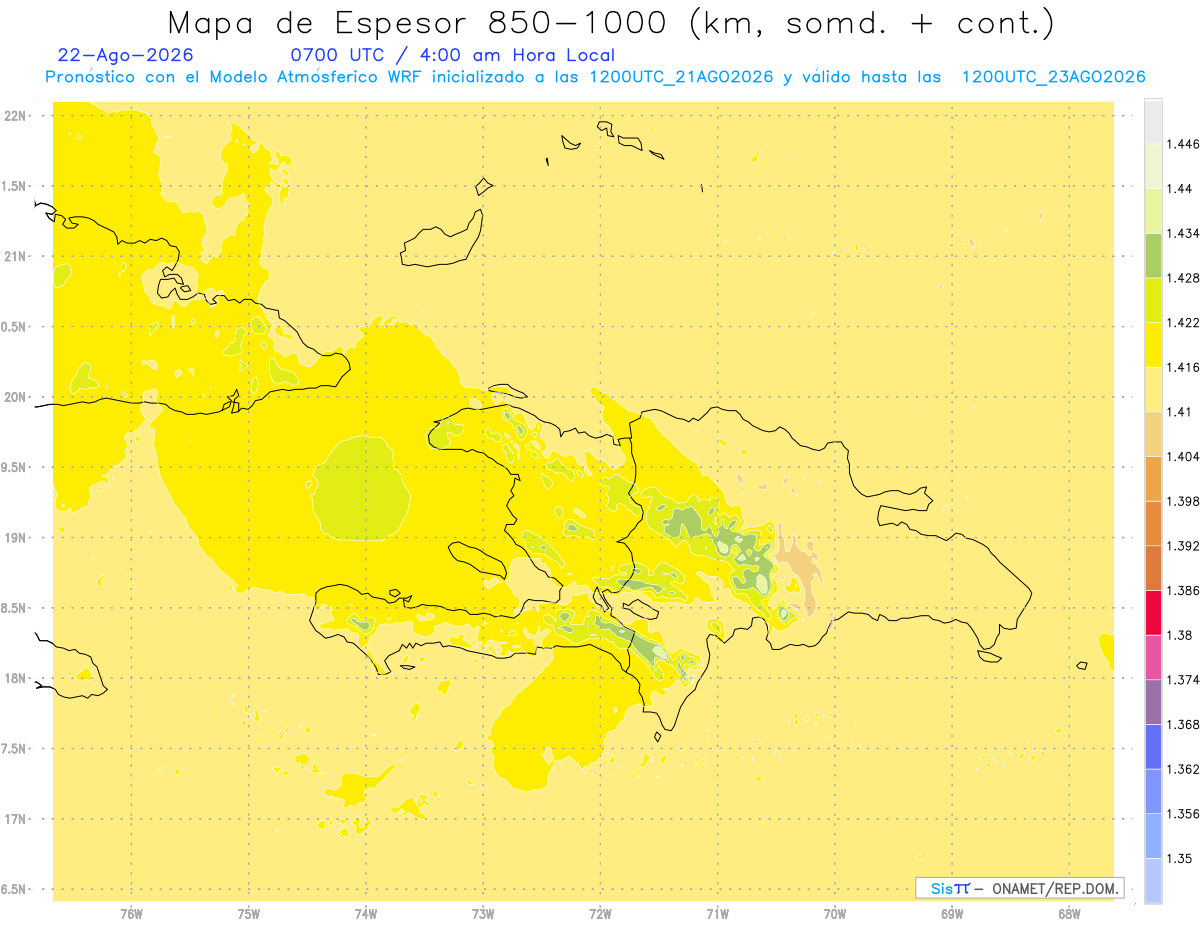
Task: Select the date label '22-Ago-2026'
Action: 126,55
